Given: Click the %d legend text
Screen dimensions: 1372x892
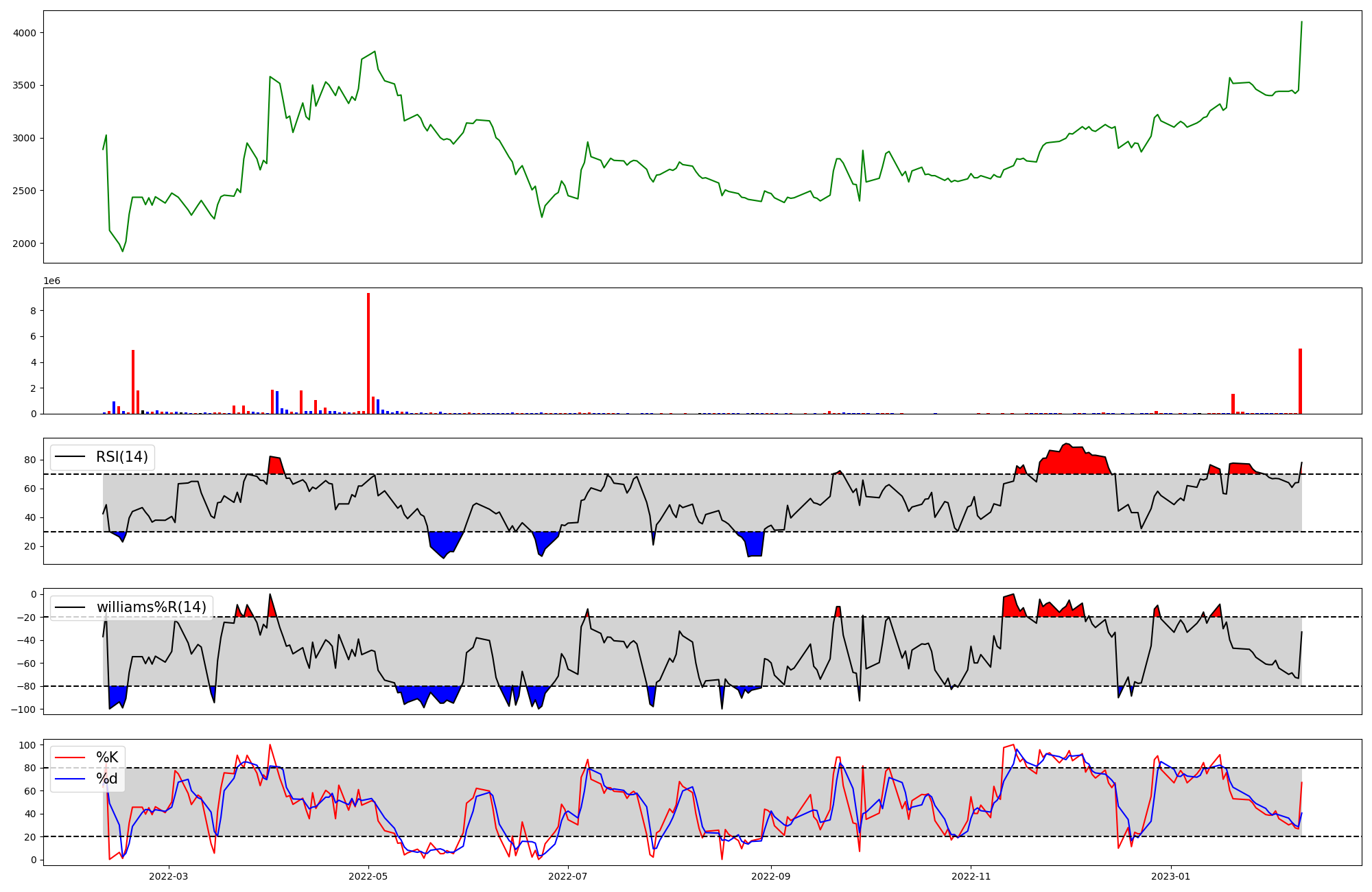Looking at the screenshot, I should click(x=107, y=779).
